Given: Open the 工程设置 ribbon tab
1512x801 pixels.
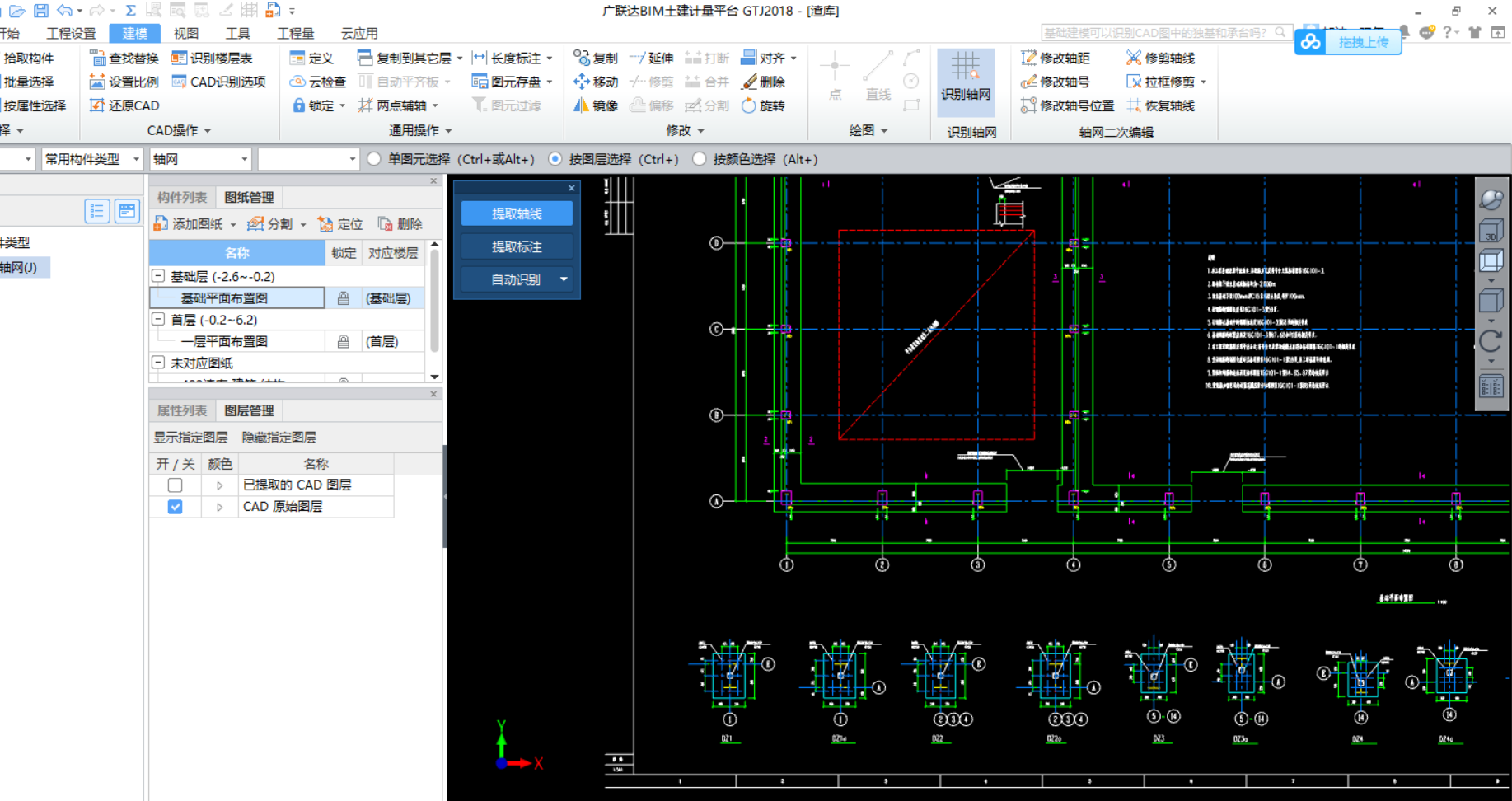Looking at the screenshot, I should [x=71, y=33].
